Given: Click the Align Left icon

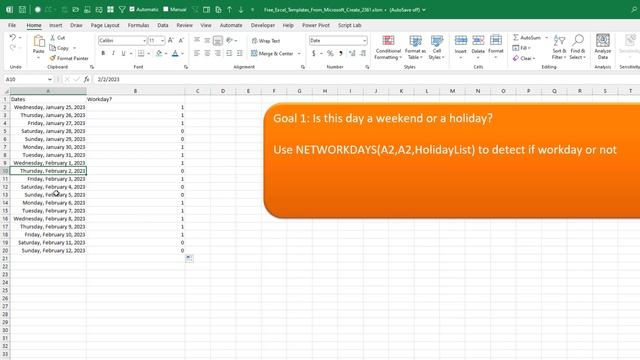Looking at the screenshot, I should 197,53.
